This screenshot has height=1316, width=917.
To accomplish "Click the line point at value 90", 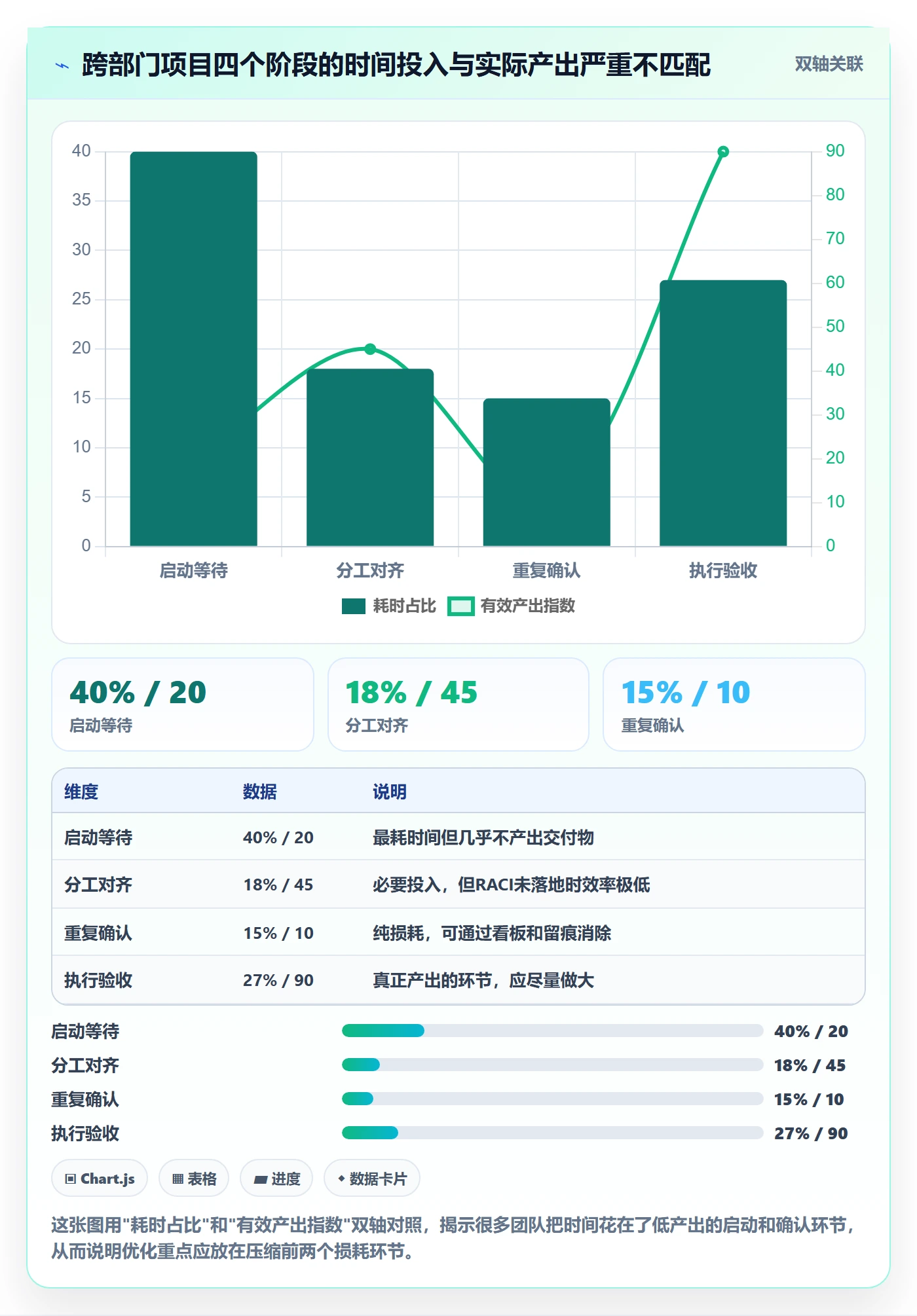I will tap(723, 152).
